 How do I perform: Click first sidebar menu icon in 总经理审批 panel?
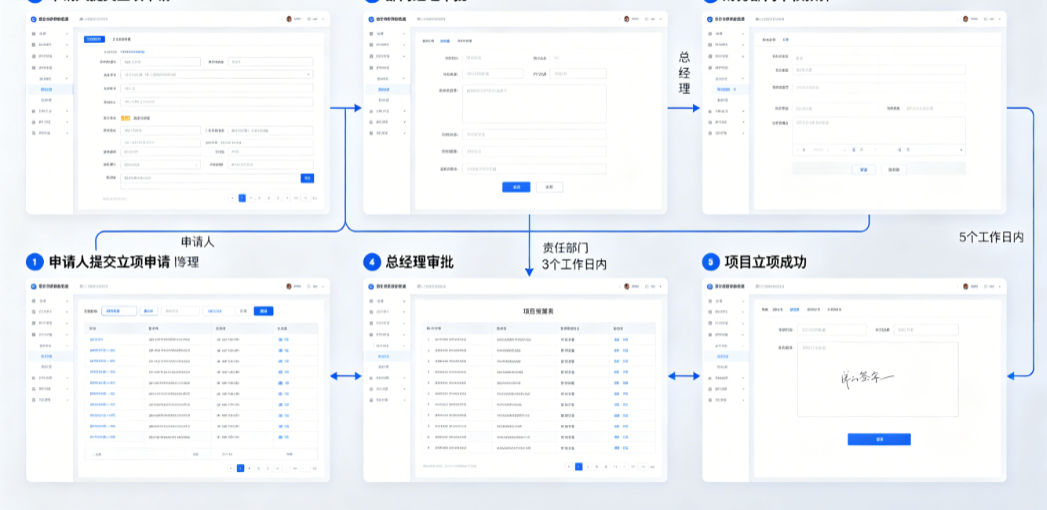pos(371,302)
